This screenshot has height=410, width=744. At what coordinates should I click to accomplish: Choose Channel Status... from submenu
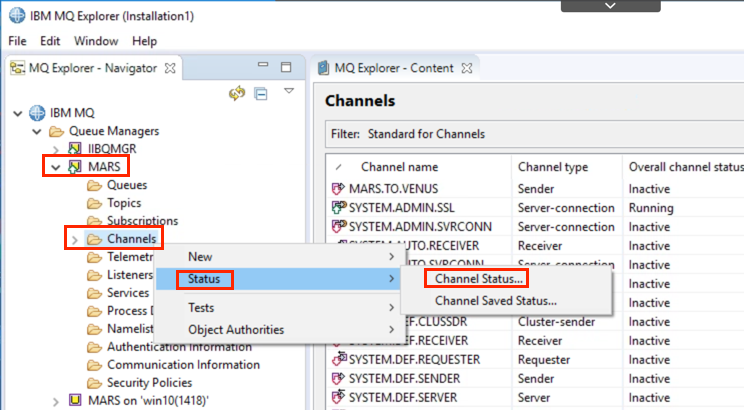tap(506, 279)
